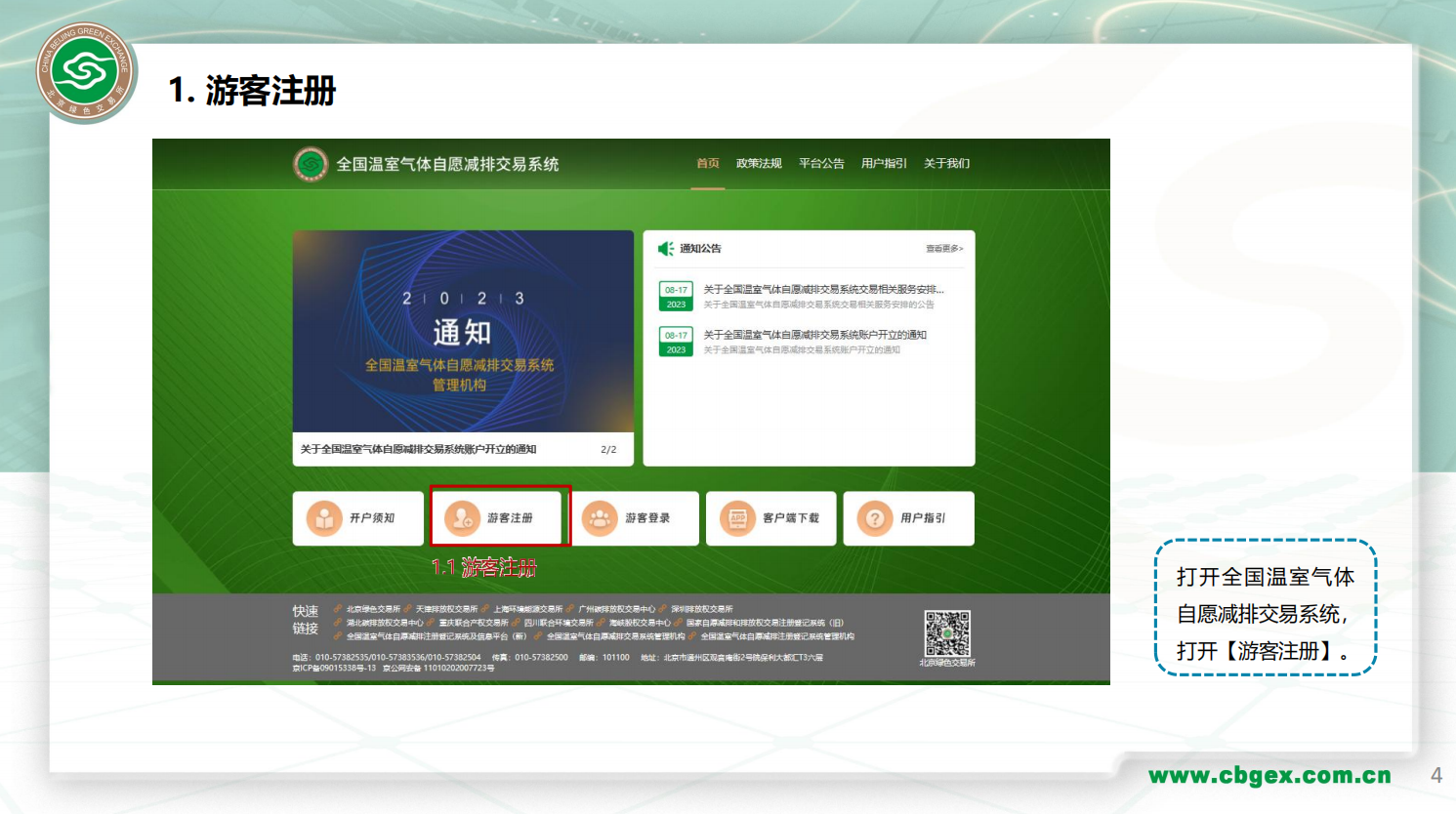Open 北京绿色交易所 quick link in footer
Viewport: 1456px width, 814px height.
coord(372,609)
